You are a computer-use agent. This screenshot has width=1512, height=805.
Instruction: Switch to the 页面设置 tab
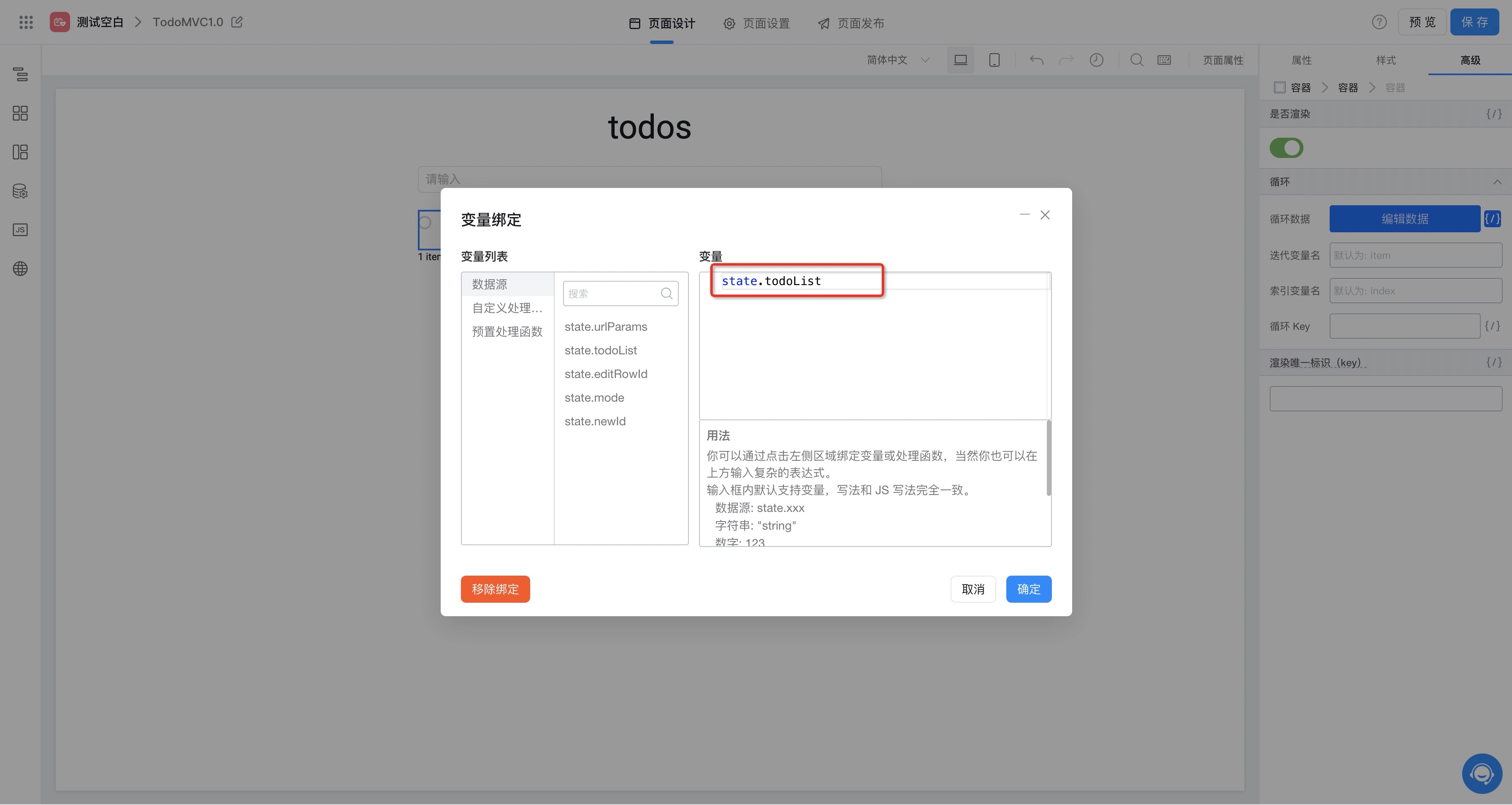point(756,24)
